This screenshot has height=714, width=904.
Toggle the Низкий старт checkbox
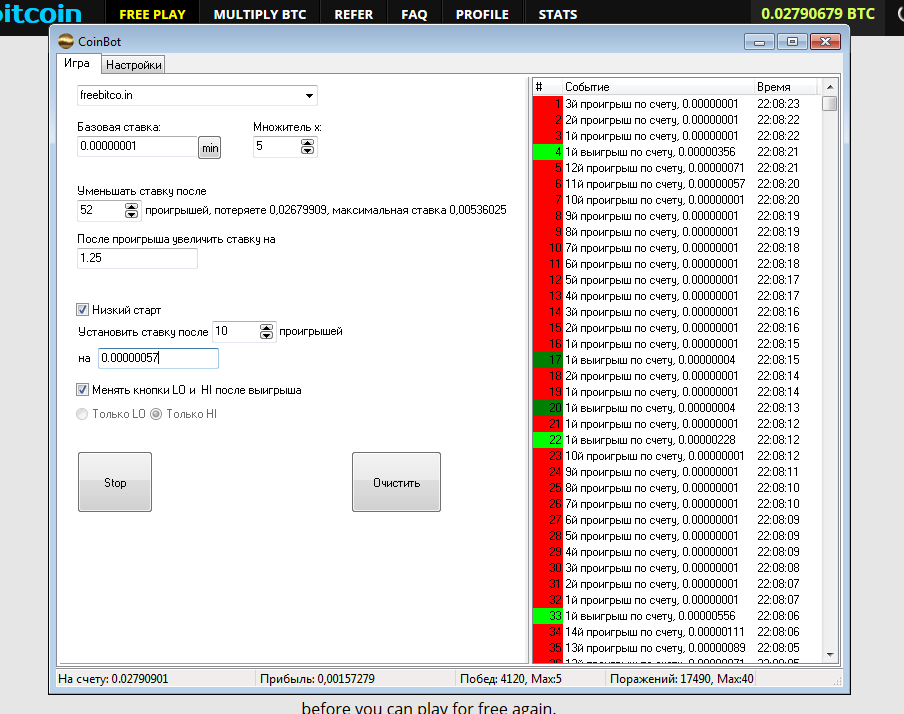coord(82,310)
